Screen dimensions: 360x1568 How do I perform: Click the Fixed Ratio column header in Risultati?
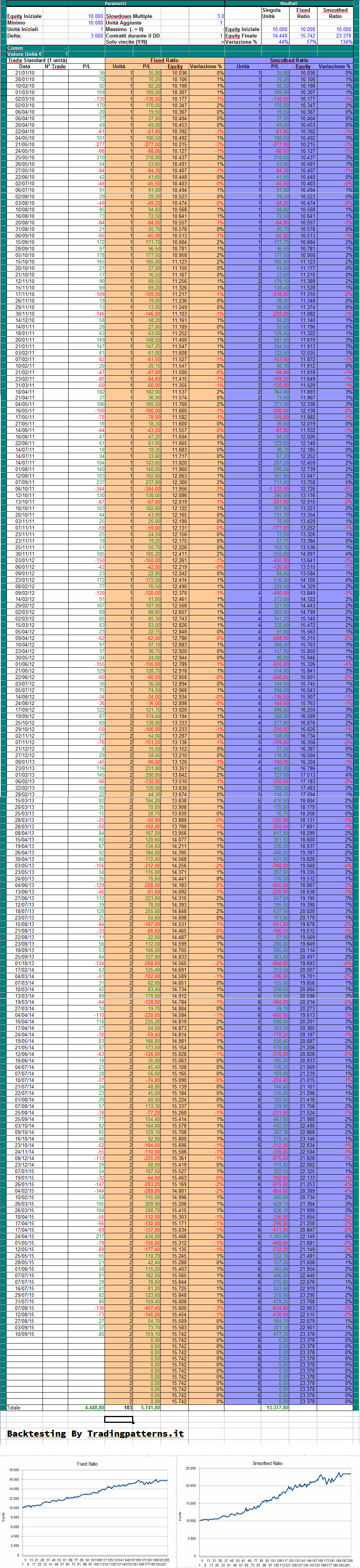pos(303,13)
